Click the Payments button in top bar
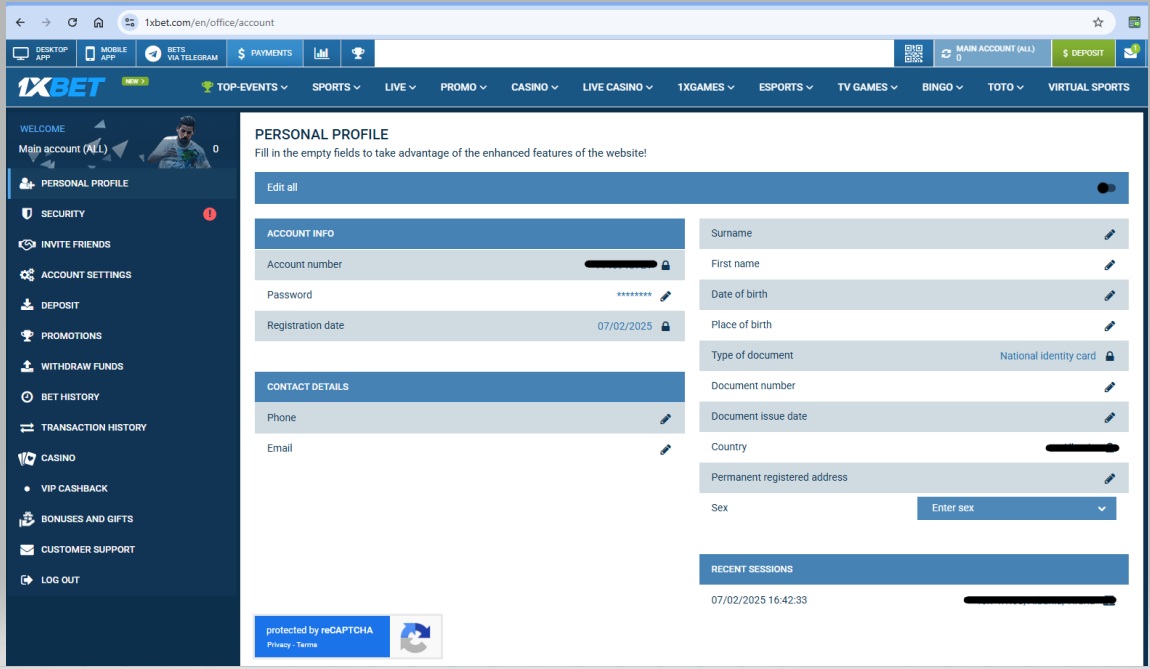Viewport: 1150px width, 669px height. (265, 53)
